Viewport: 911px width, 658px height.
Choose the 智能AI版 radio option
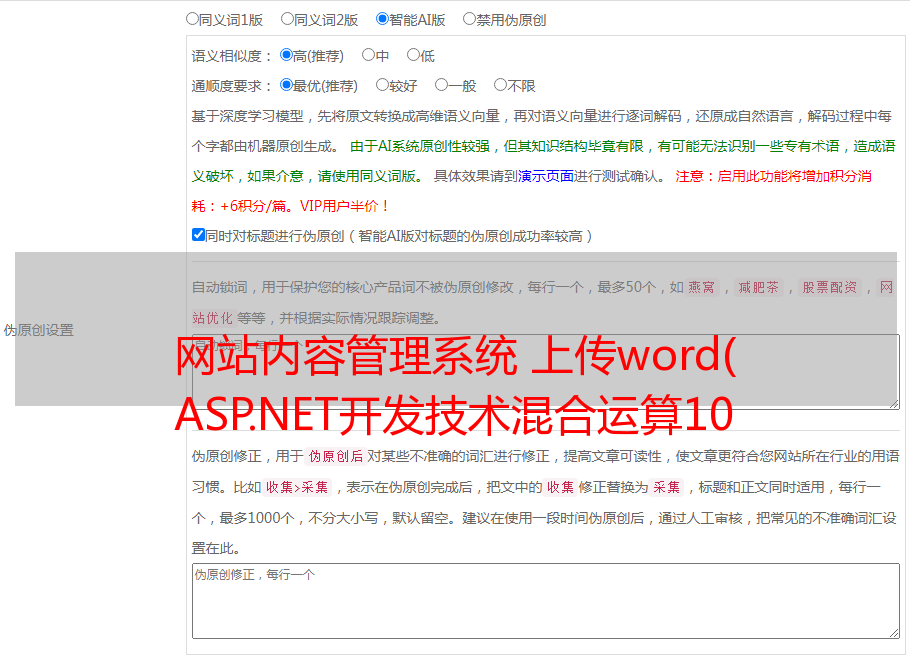coord(382,19)
